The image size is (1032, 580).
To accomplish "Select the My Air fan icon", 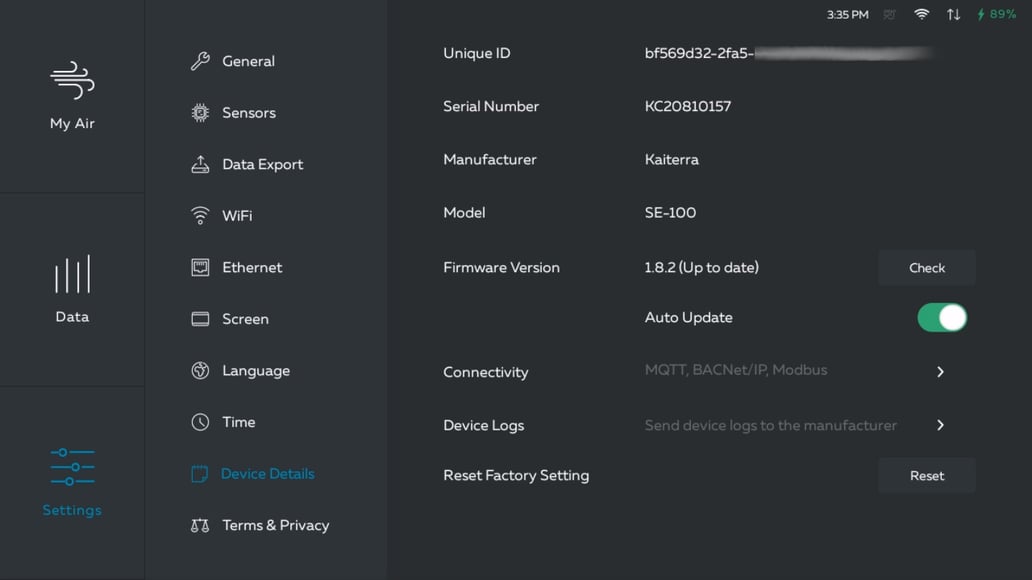I will tap(71, 80).
